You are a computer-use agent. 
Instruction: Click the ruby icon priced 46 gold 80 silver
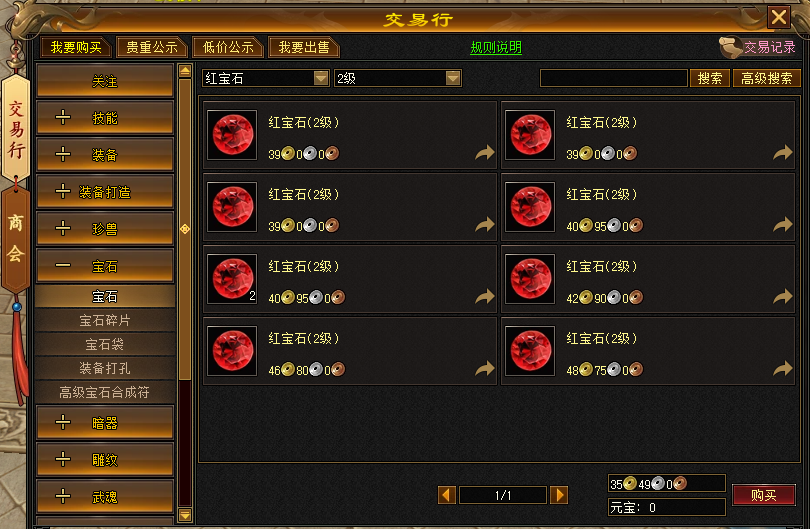232,351
